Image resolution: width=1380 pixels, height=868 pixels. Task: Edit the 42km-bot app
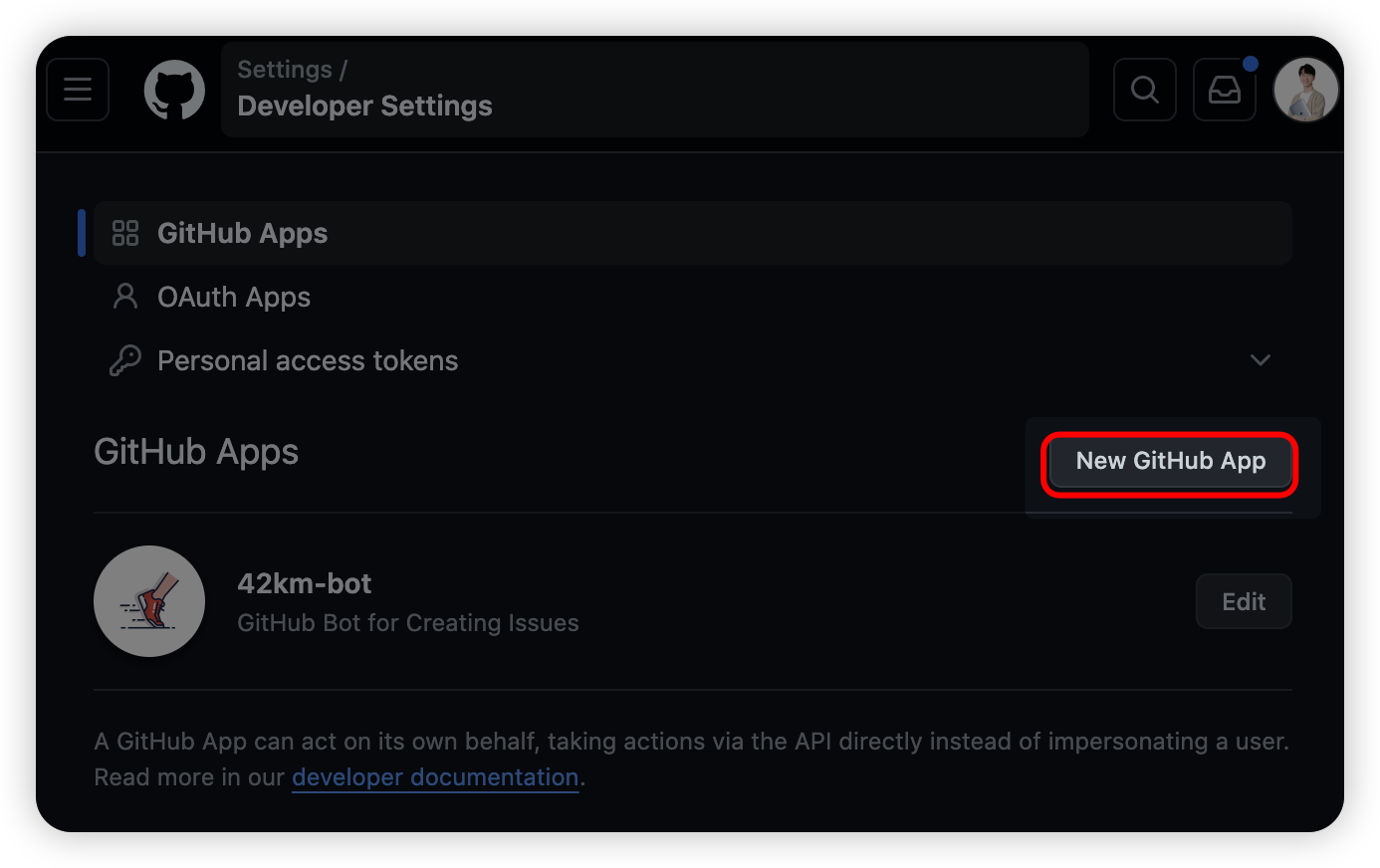click(x=1244, y=601)
